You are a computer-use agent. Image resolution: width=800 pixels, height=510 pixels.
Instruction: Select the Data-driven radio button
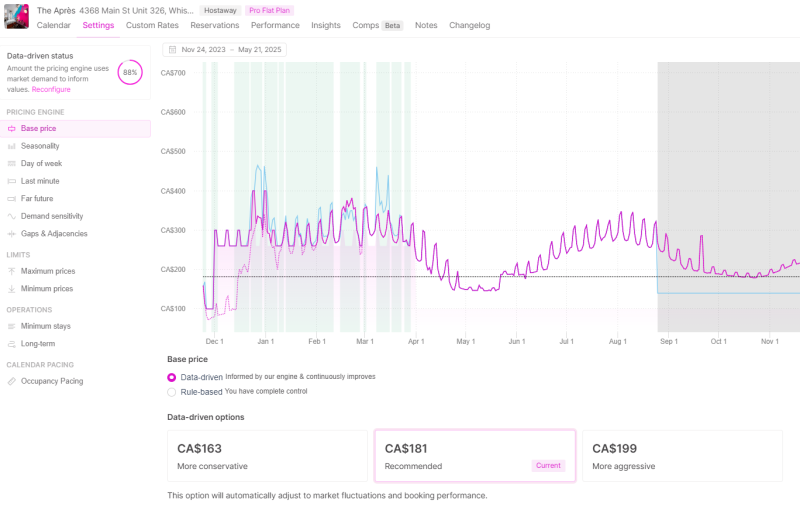point(171,377)
